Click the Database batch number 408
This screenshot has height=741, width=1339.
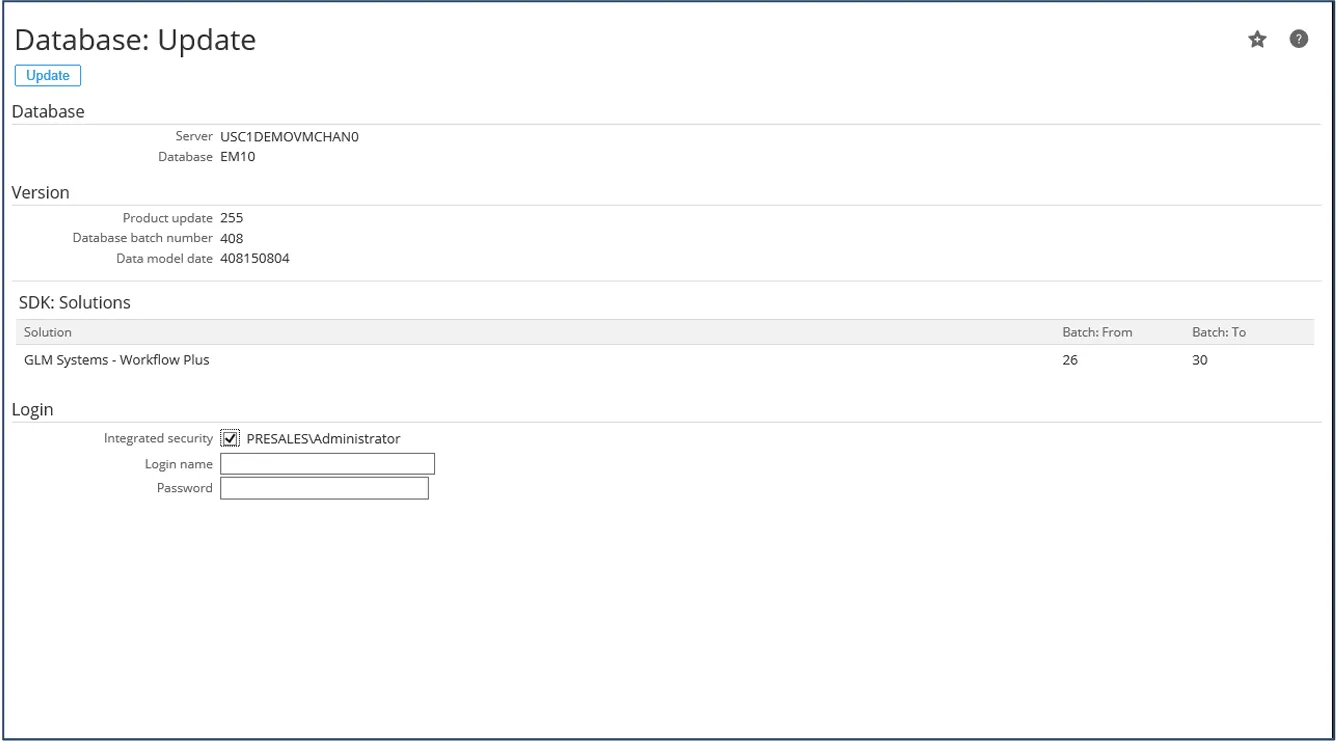232,238
